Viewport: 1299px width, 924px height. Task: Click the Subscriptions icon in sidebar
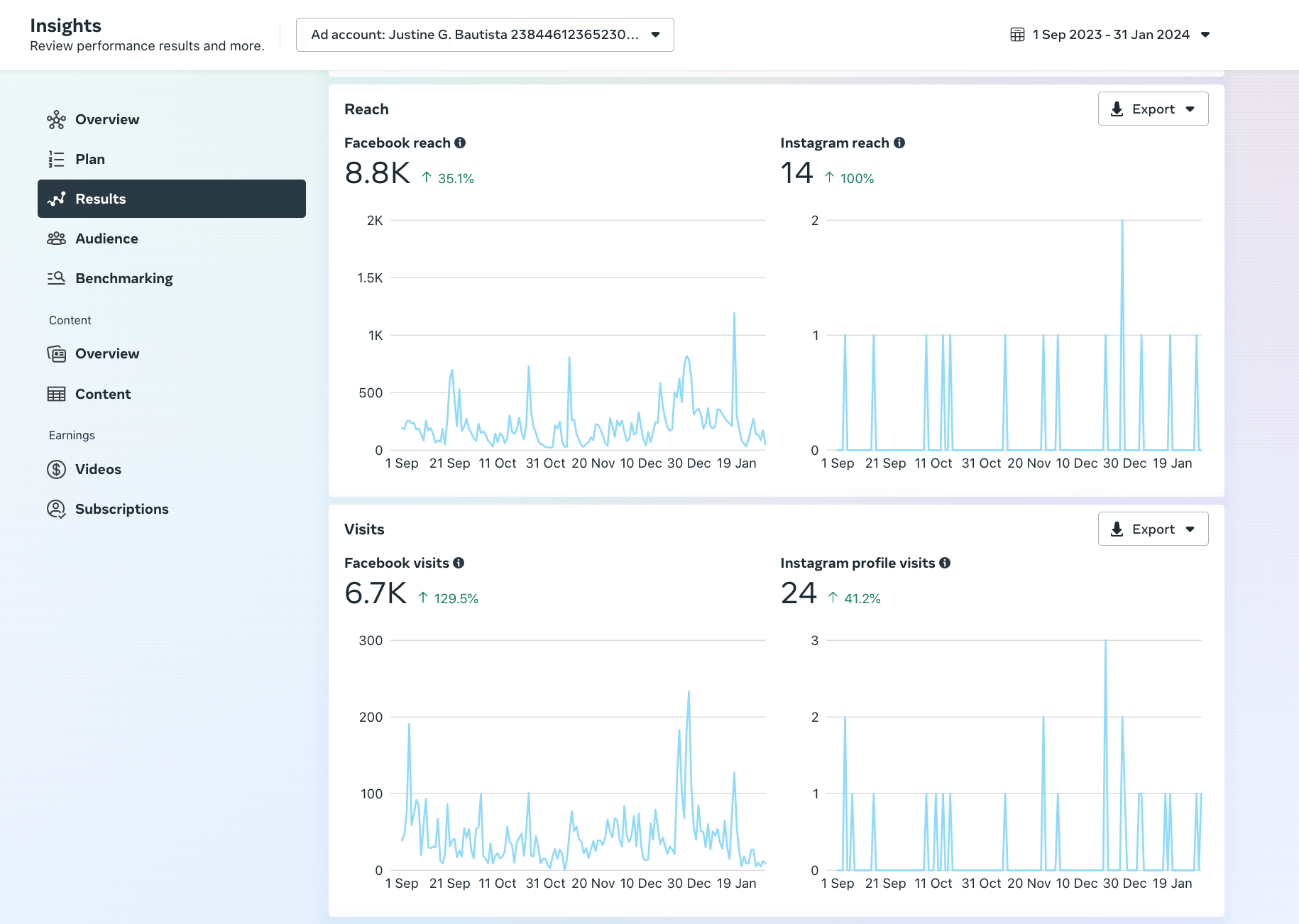[56, 509]
